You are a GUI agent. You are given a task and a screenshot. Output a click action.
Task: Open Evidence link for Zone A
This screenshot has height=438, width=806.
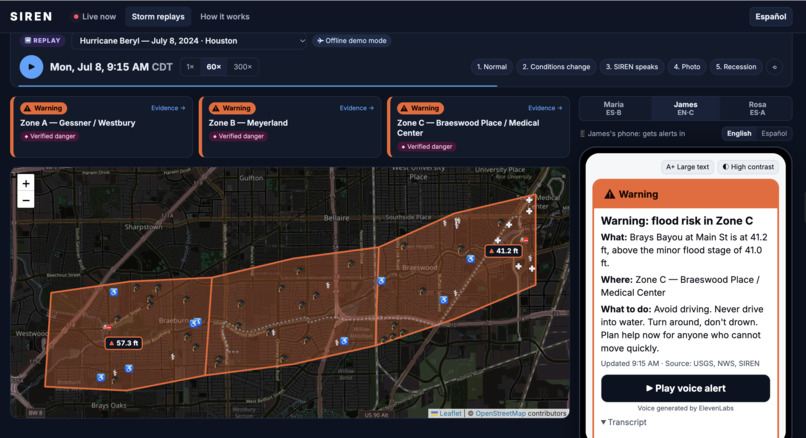coord(168,108)
